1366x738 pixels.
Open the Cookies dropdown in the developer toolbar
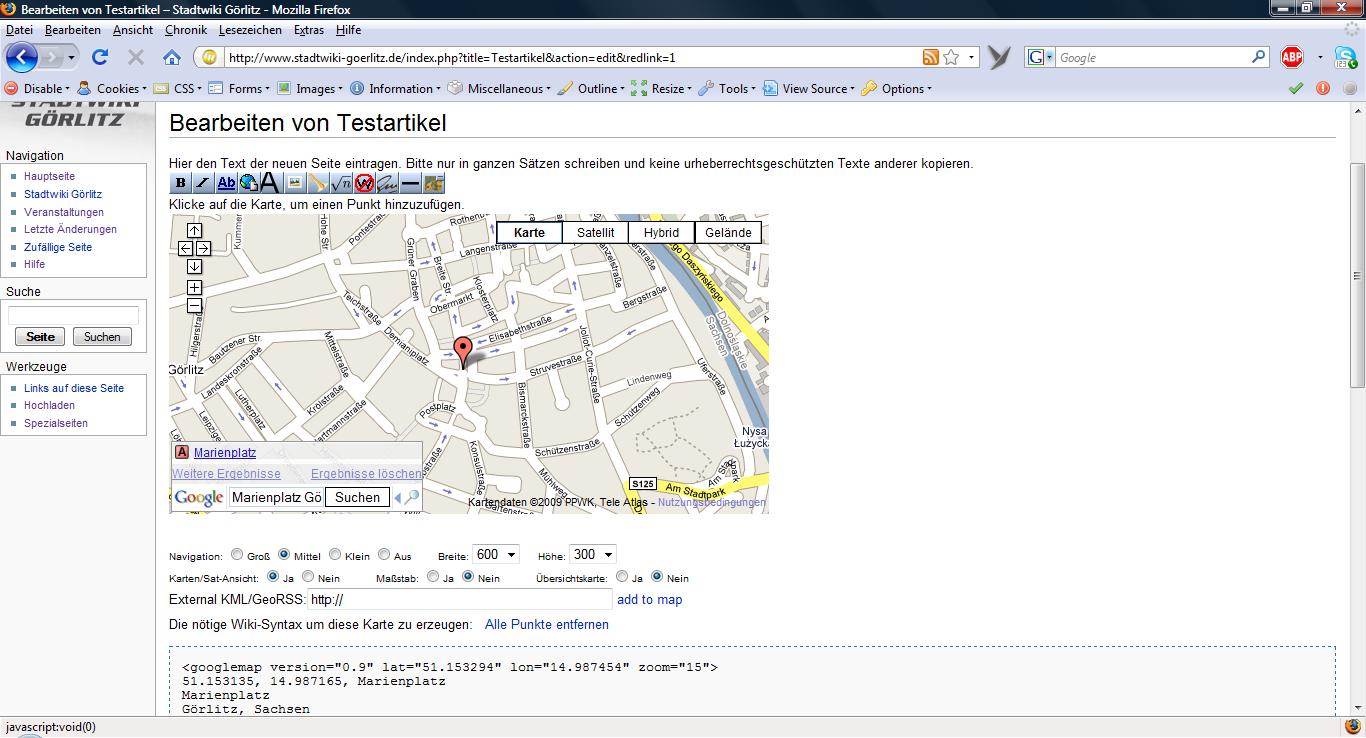111,88
